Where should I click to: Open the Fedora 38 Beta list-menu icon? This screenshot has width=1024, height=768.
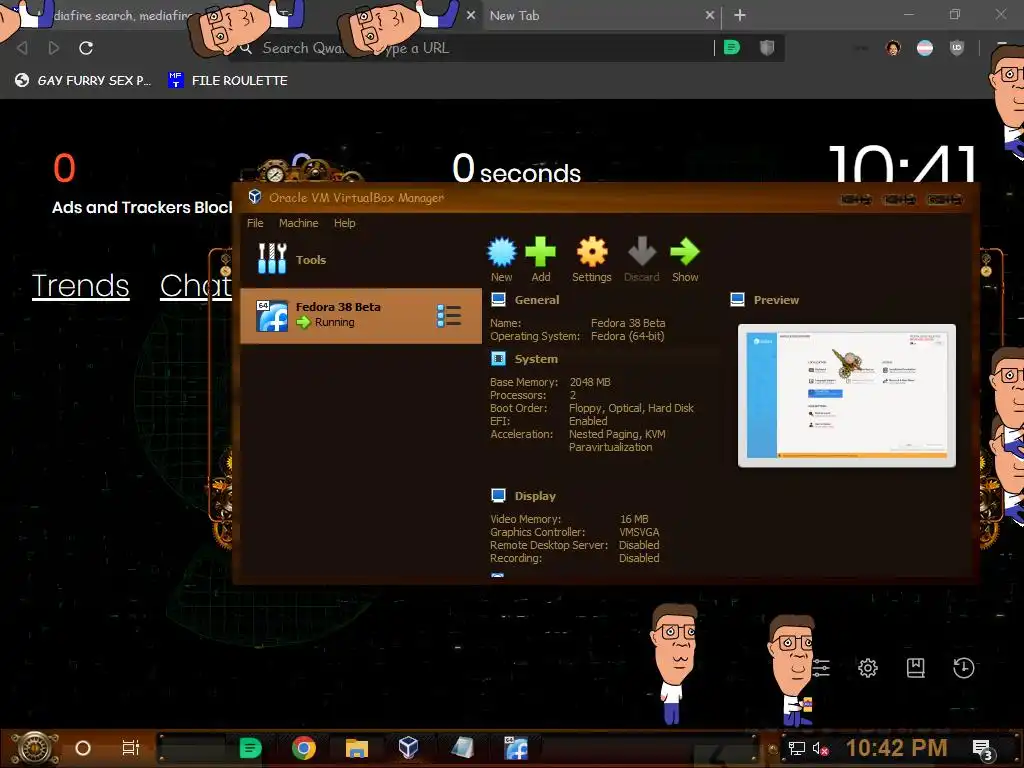coord(449,315)
